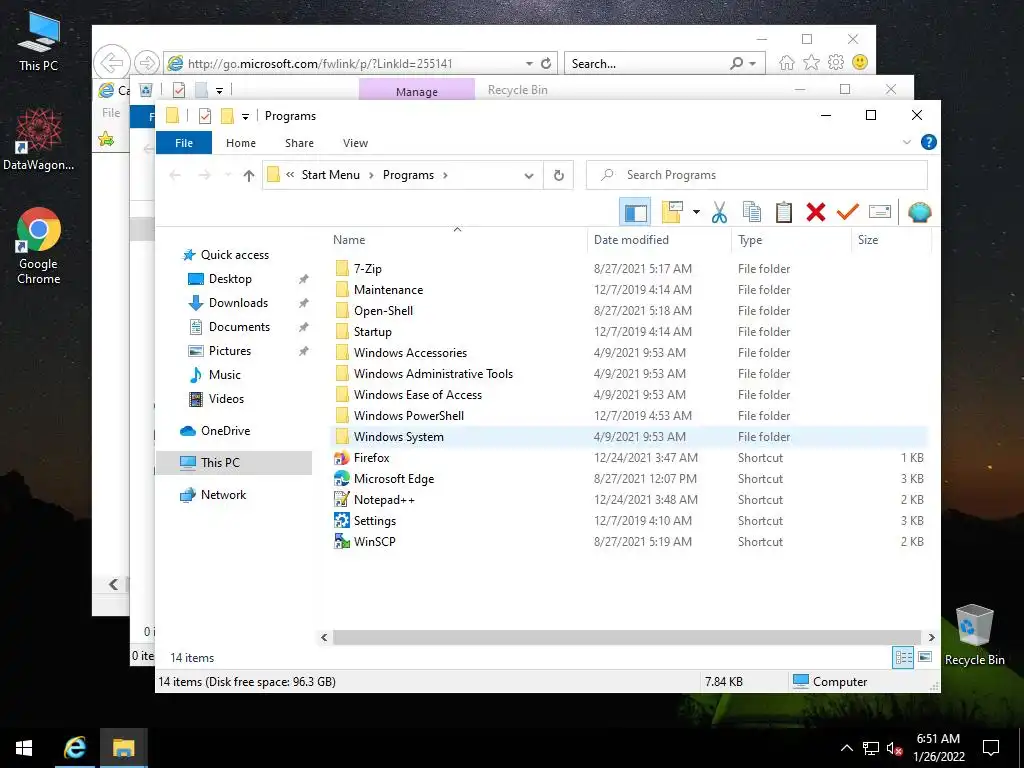Switch to large thumbnails view button

pos(925,657)
